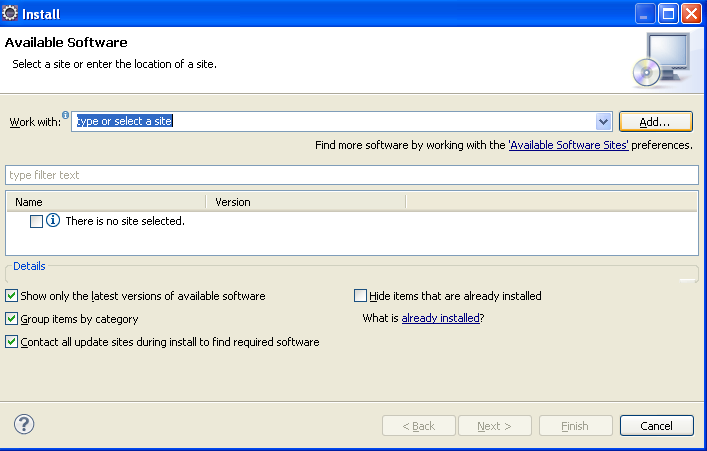The height and width of the screenshot is (451, 707).
Task: Enable 'Hide items that are already installed'
Action: click(x=361, y=296)
